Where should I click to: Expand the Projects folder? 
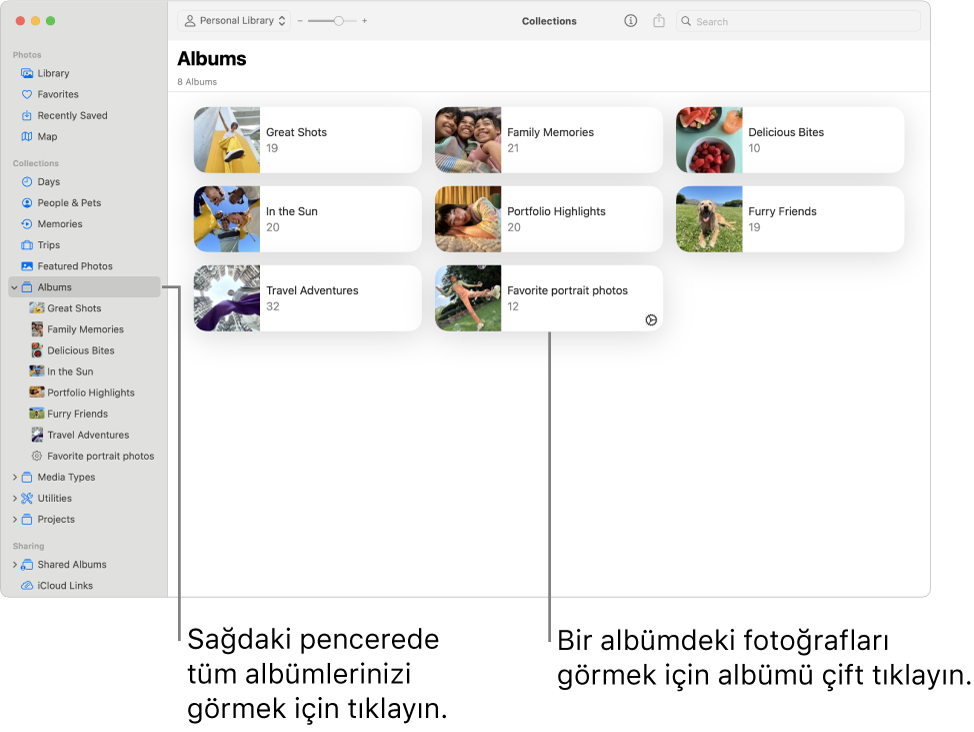14,520
